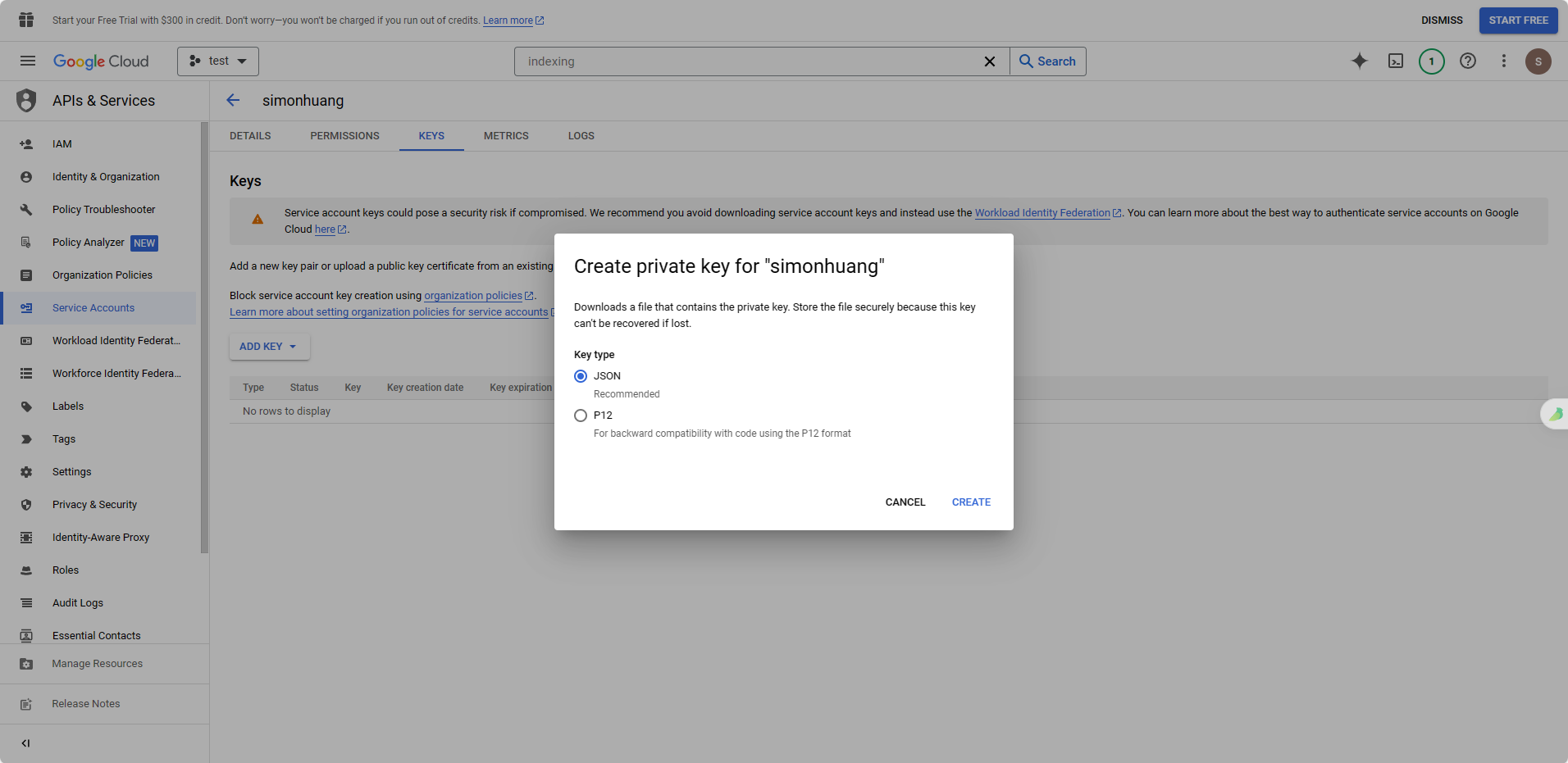Click the Key creation date column header
Image resolution: width=1568 pixels, height=763 pixels.
pos(425,388)
